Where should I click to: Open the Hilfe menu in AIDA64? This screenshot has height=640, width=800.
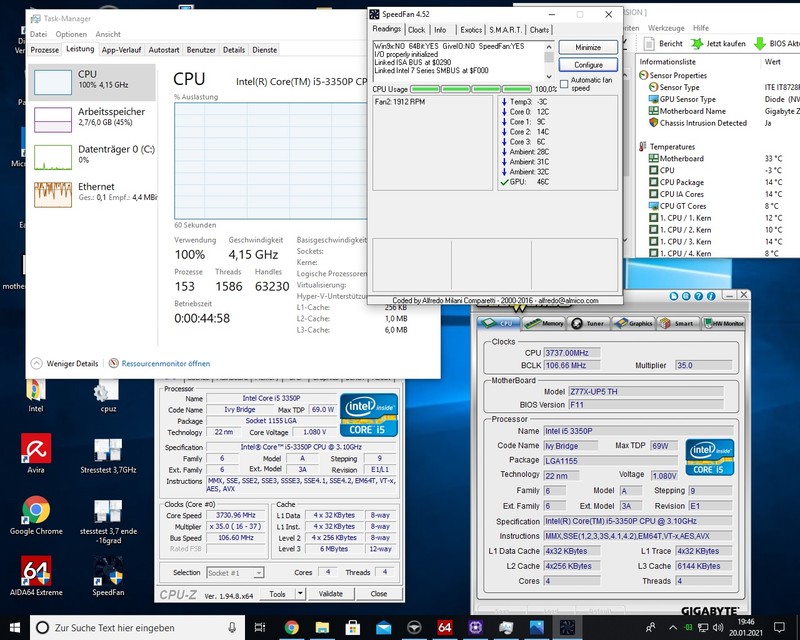point(701,28)
